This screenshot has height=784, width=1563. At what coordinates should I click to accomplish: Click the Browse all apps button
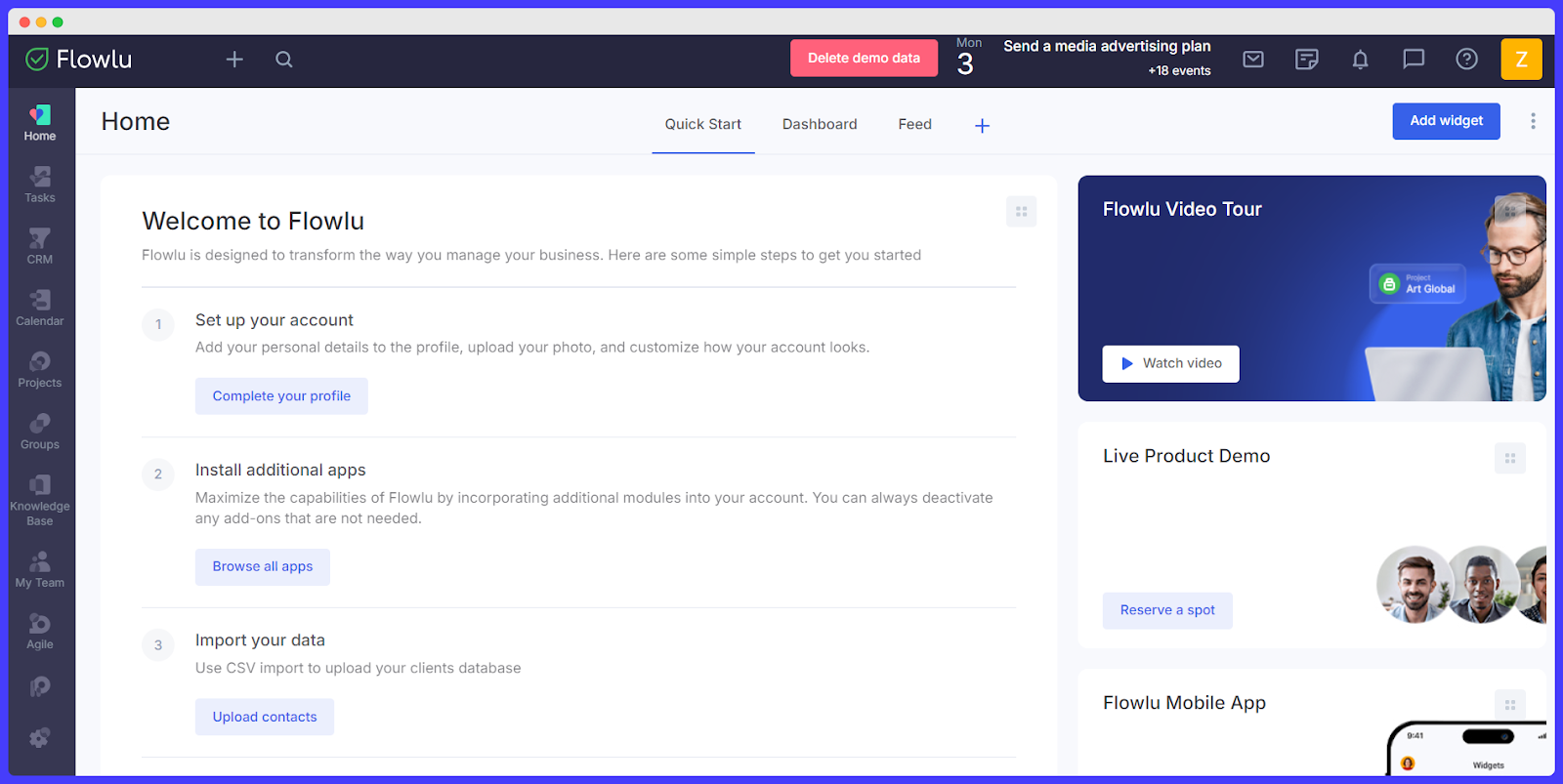click(263, 567)
